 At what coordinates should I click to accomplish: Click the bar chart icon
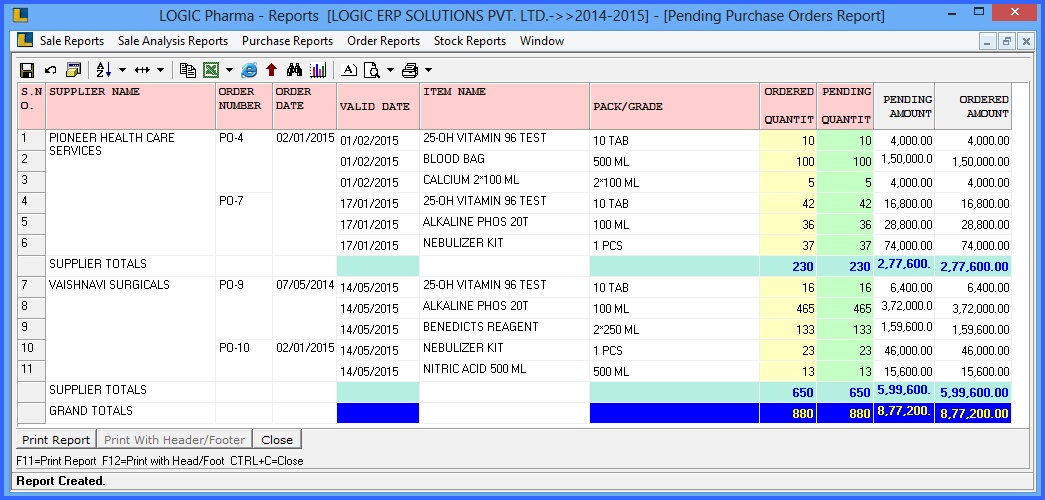(318, 69)
